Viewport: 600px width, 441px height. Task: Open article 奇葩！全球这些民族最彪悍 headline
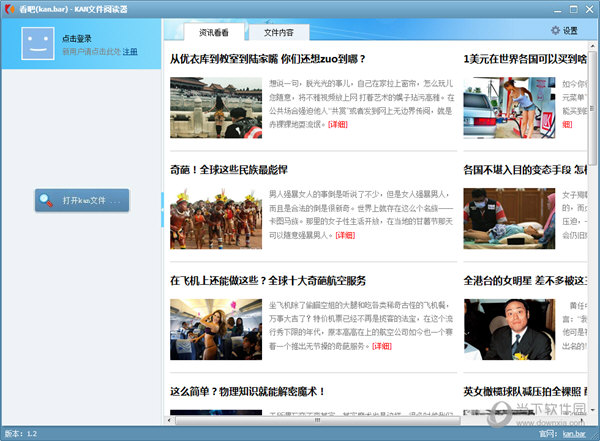point(229,170)
